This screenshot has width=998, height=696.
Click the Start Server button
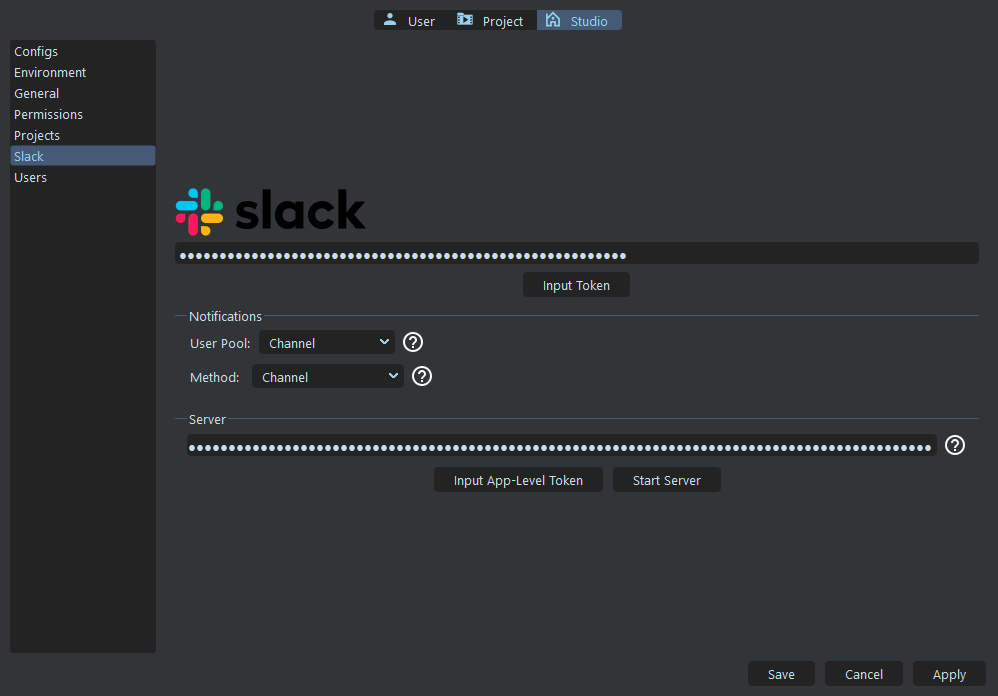point(666,480)
